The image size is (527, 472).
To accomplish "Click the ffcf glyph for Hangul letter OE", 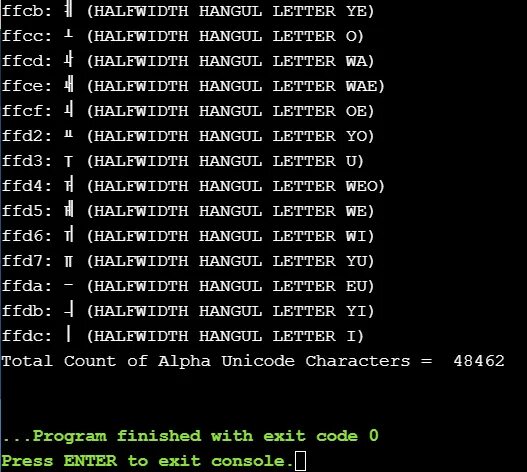I will coord(69,110).
